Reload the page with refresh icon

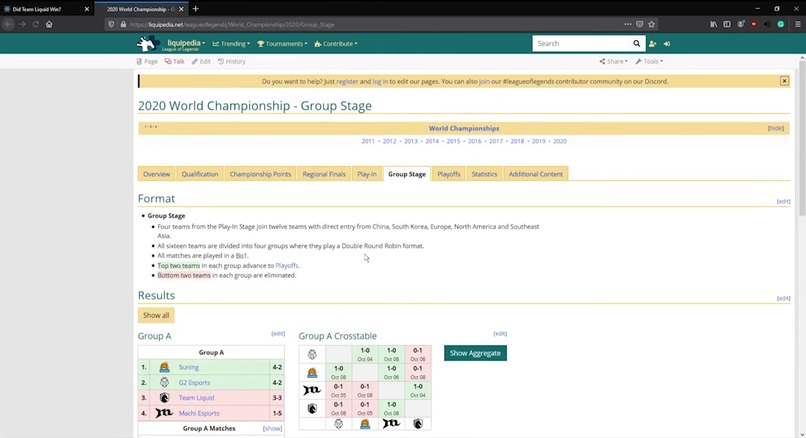coord(35,24)
